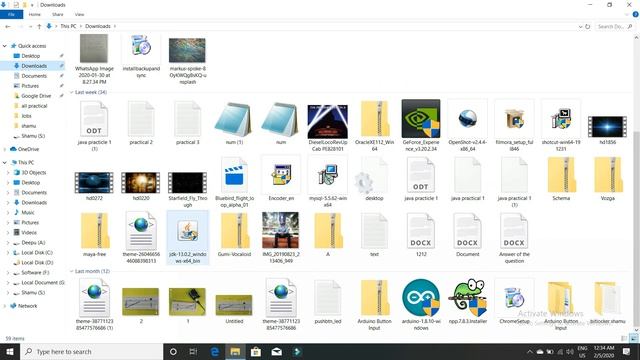Select the java practicle 1 (1) ODT file
Image resolution: width=640 pixels, height=360 pixels.
(94, 119)
